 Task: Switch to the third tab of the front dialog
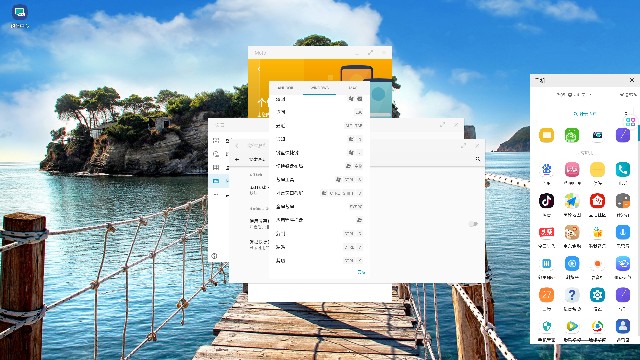tap(352, 87)
